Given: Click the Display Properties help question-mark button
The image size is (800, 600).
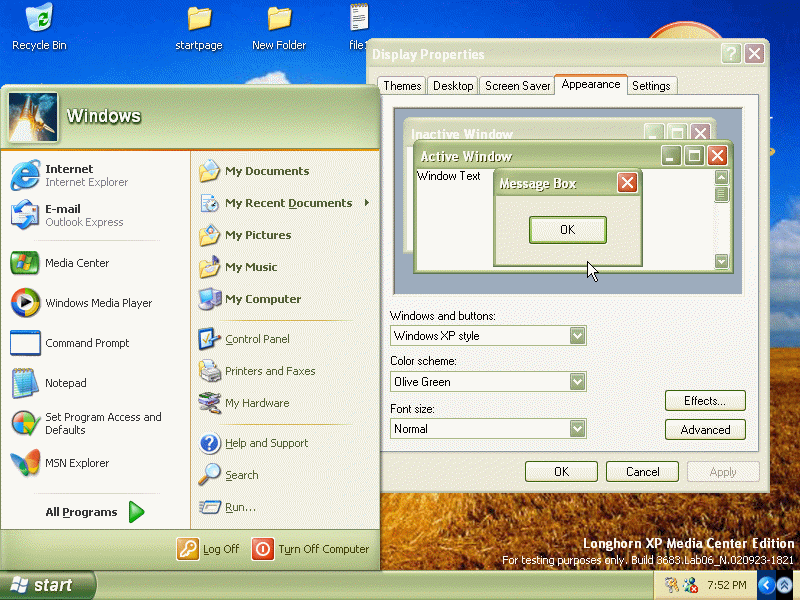Looking at the screenshot, I should (x=731, y=54).
